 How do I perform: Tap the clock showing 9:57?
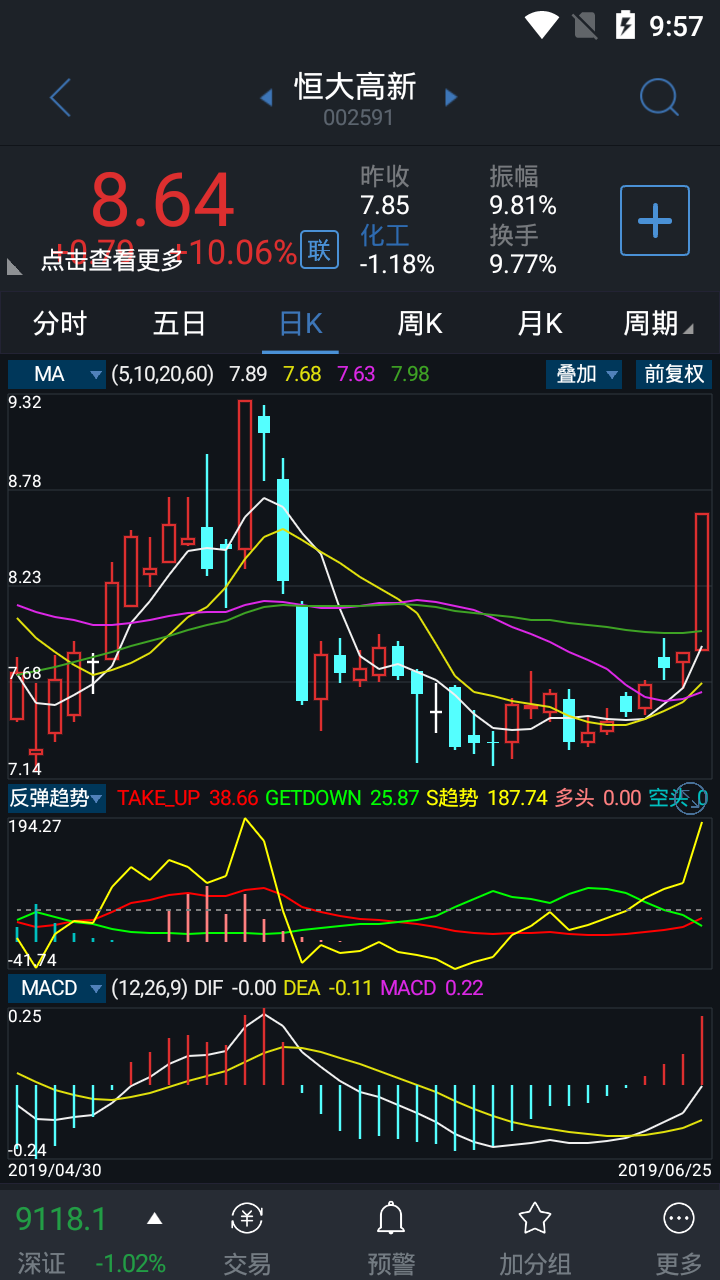677,26
